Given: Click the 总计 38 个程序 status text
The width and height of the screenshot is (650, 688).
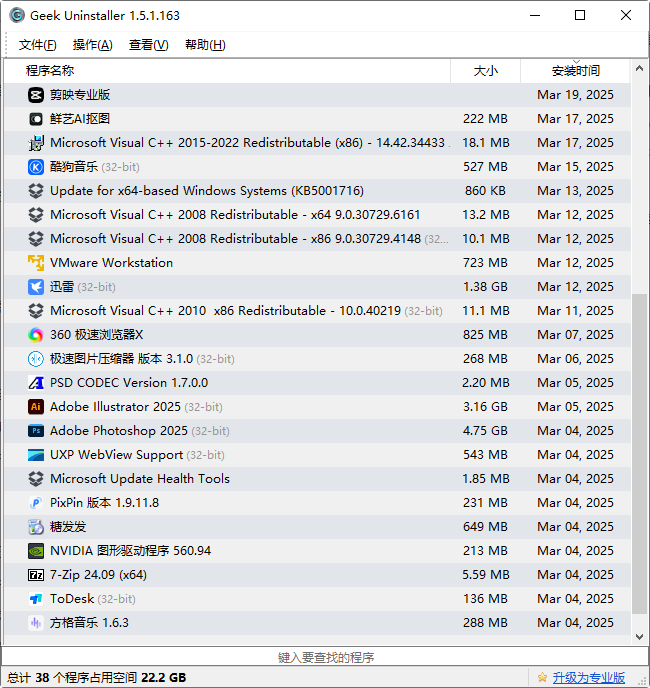Looking at the screenshot, I should click(x=97, y=677).
